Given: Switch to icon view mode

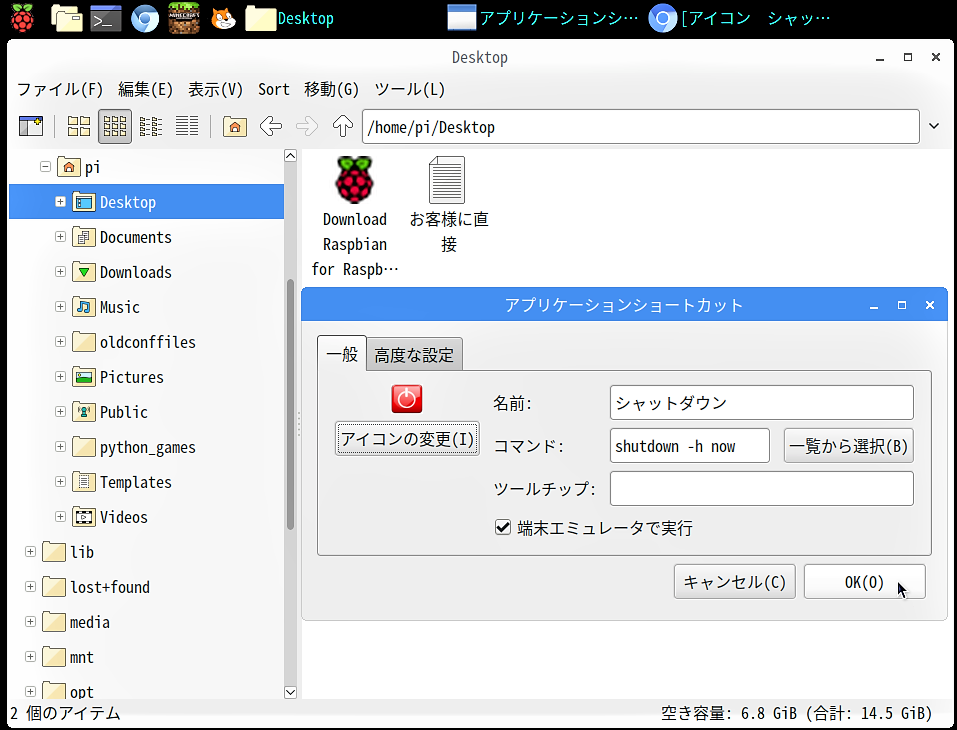Looking at the screenshot, I should [78, 126].
